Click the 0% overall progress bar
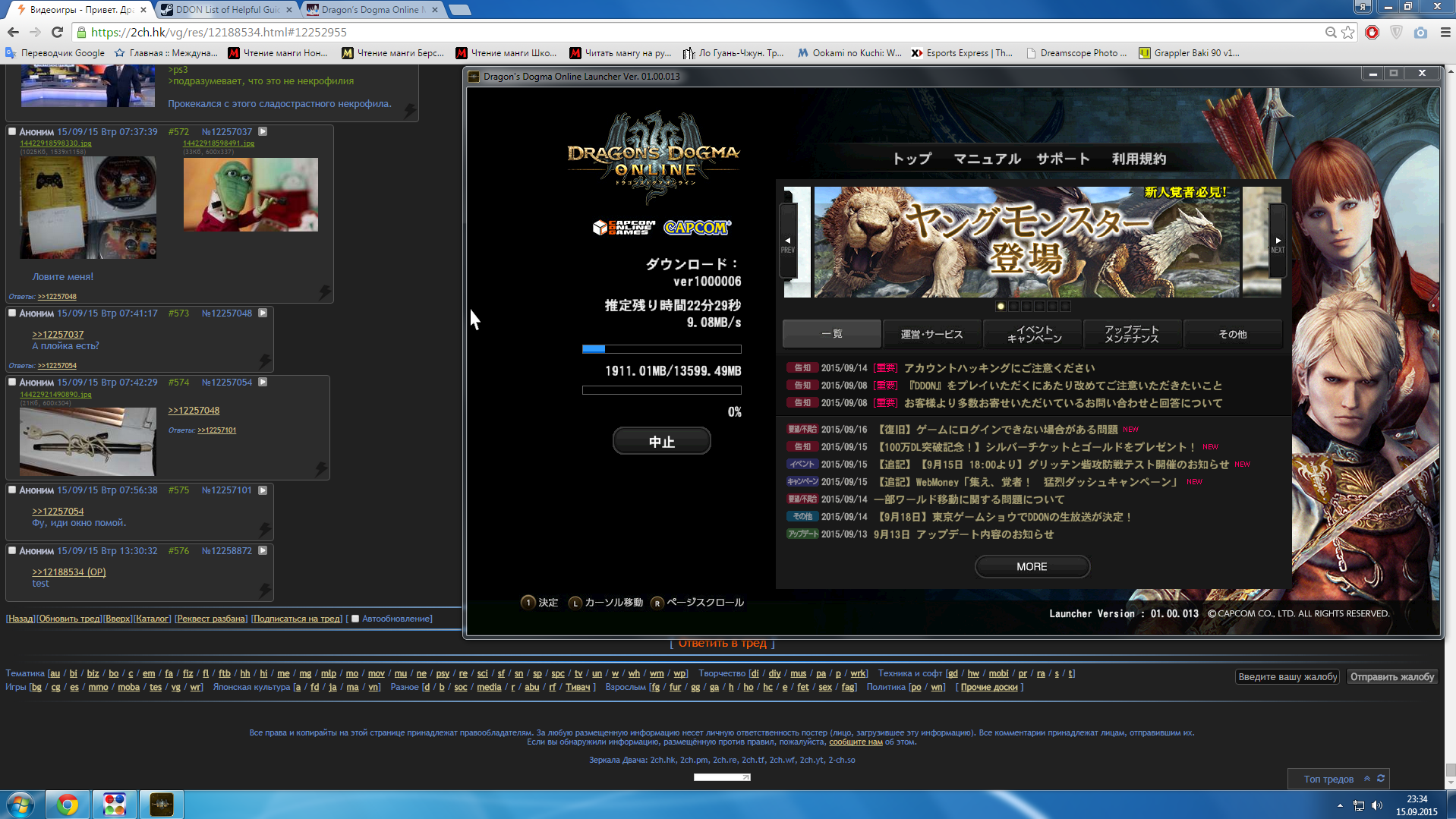Image resolution: width=1456 pixels, height=819 pixels. point(662,390)
